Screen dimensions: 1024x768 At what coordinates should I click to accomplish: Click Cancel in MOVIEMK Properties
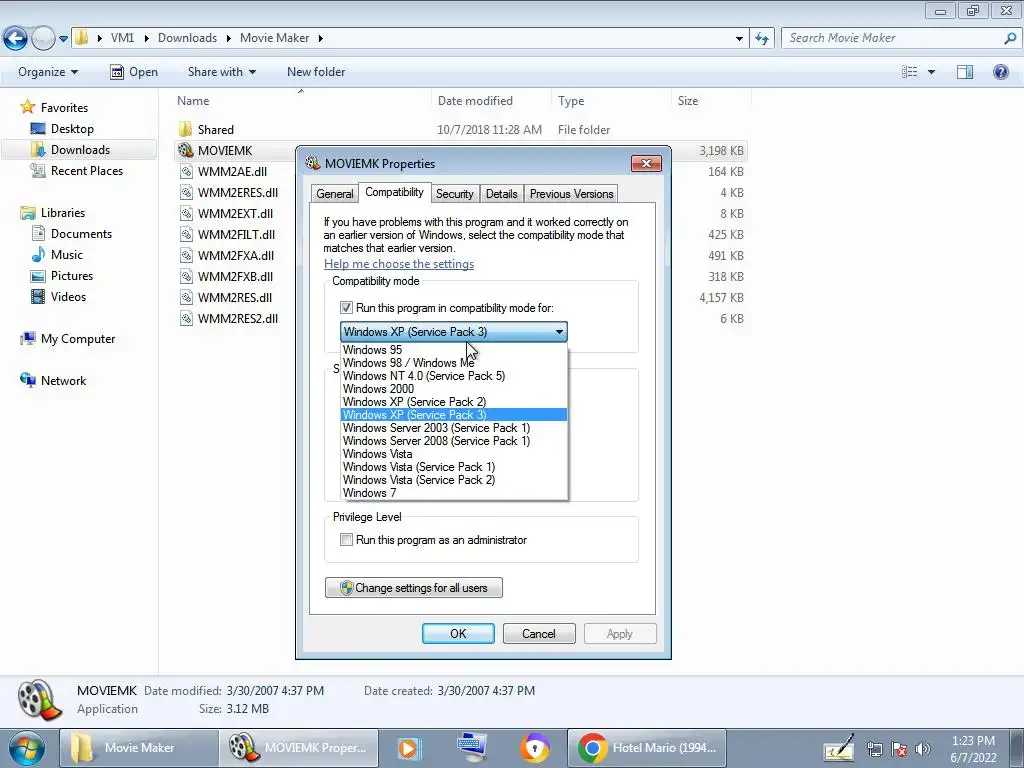click(539, 633)
